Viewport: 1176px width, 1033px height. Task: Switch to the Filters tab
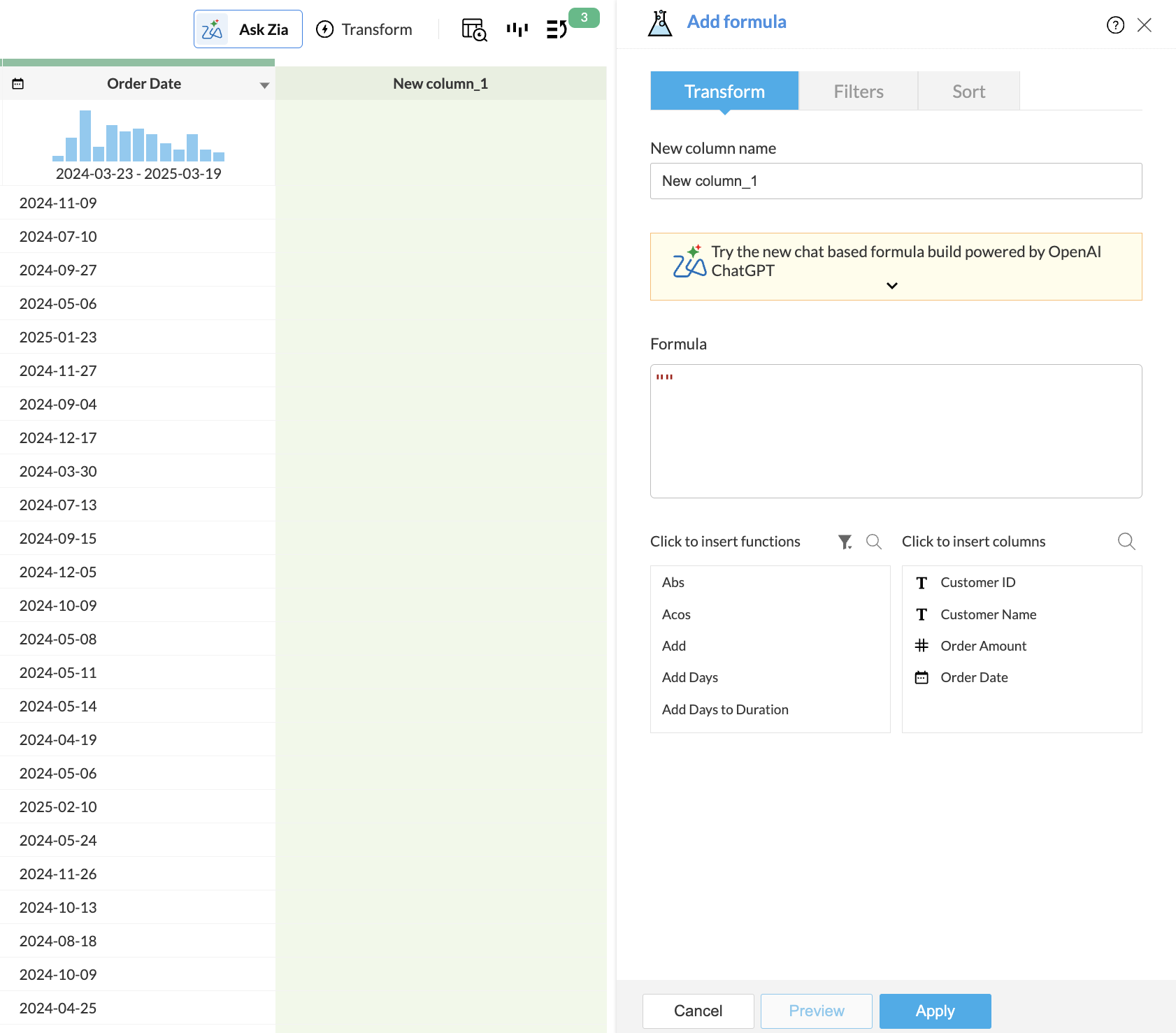pos(859,91)
